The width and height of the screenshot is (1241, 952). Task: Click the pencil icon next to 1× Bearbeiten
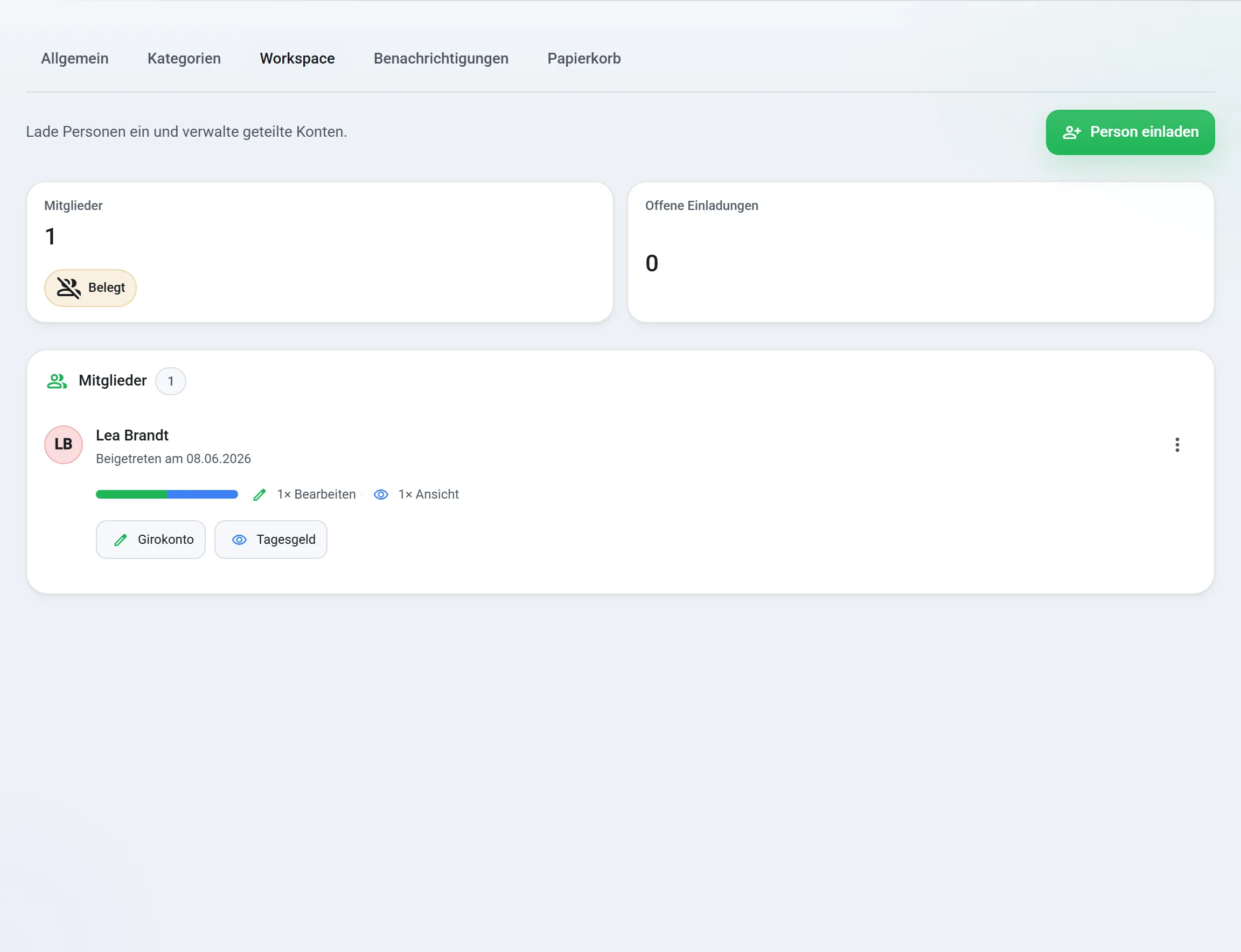pos(259,495)
